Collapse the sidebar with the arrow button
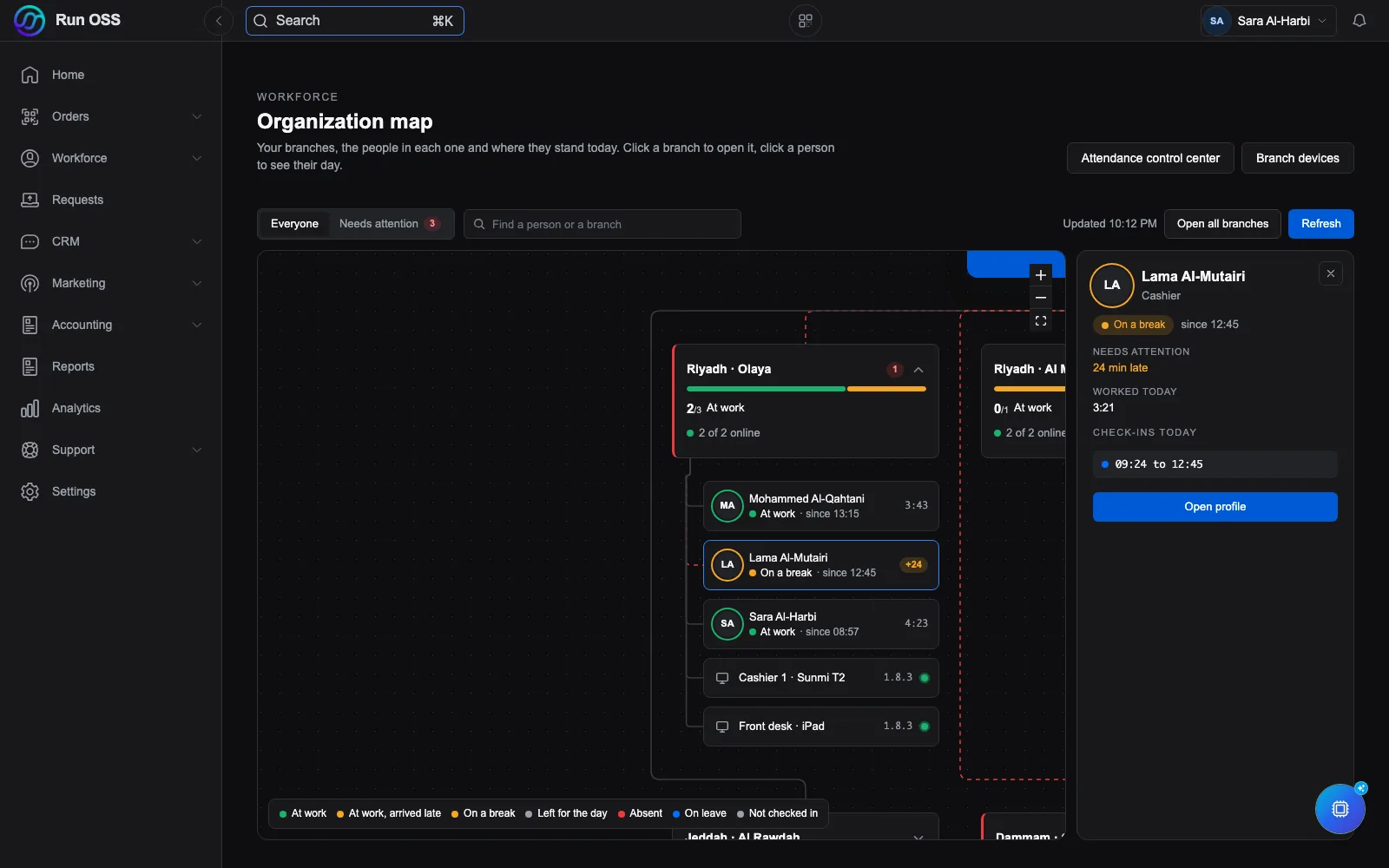Screen dimensions: 1389x868 [219, 21]
